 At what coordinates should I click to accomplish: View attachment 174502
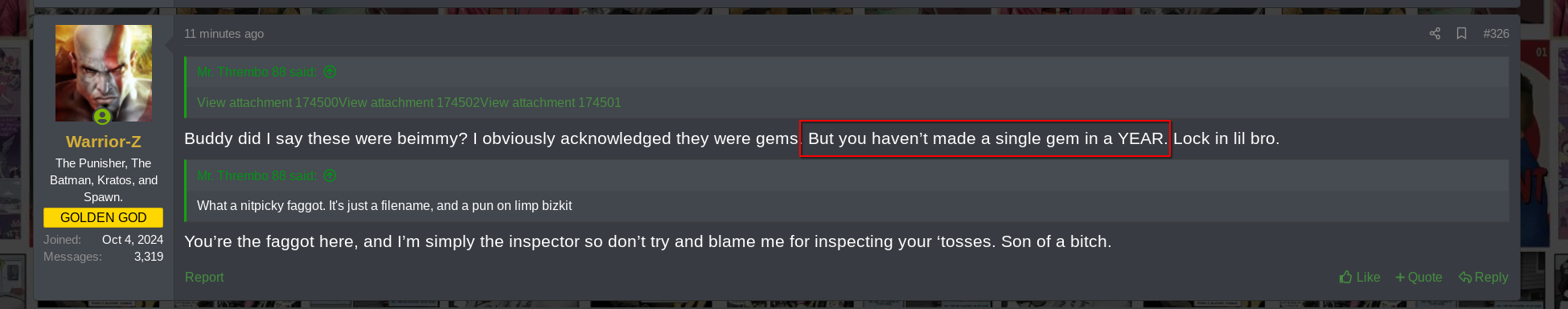409,103
